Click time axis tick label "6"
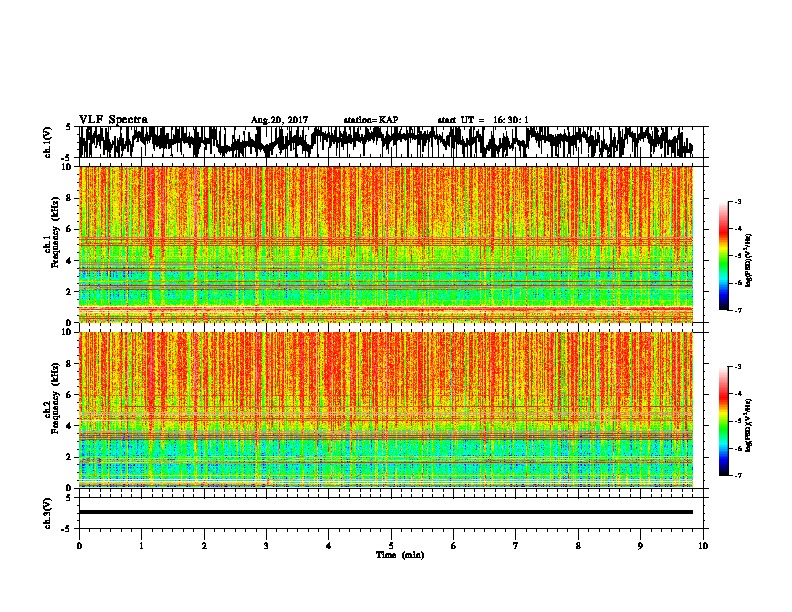This screenshot has height=612, width=792. [x=454, y=546]
